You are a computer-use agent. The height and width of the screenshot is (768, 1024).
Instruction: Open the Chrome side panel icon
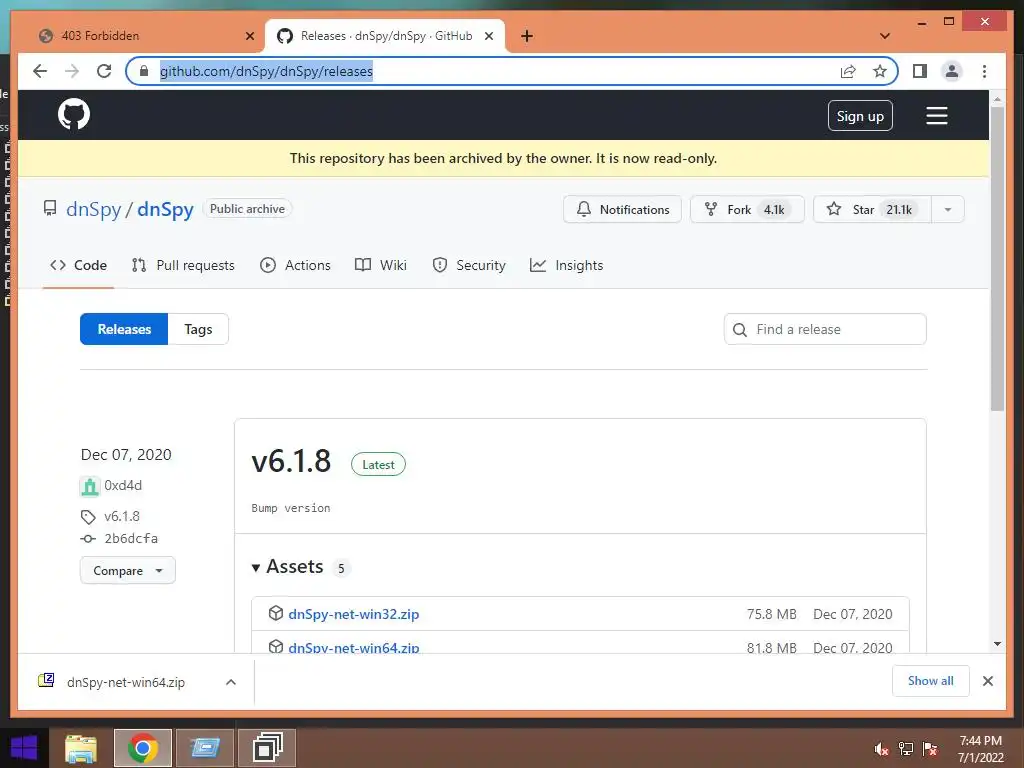point(920,71)
